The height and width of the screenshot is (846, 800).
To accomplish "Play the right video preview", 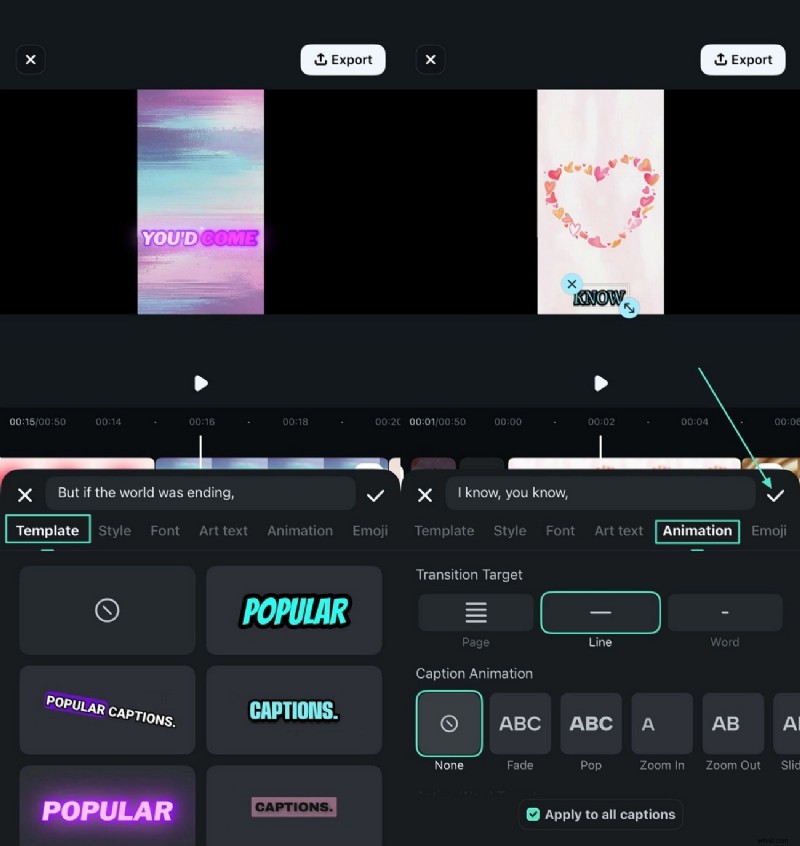I will point(600,383).
